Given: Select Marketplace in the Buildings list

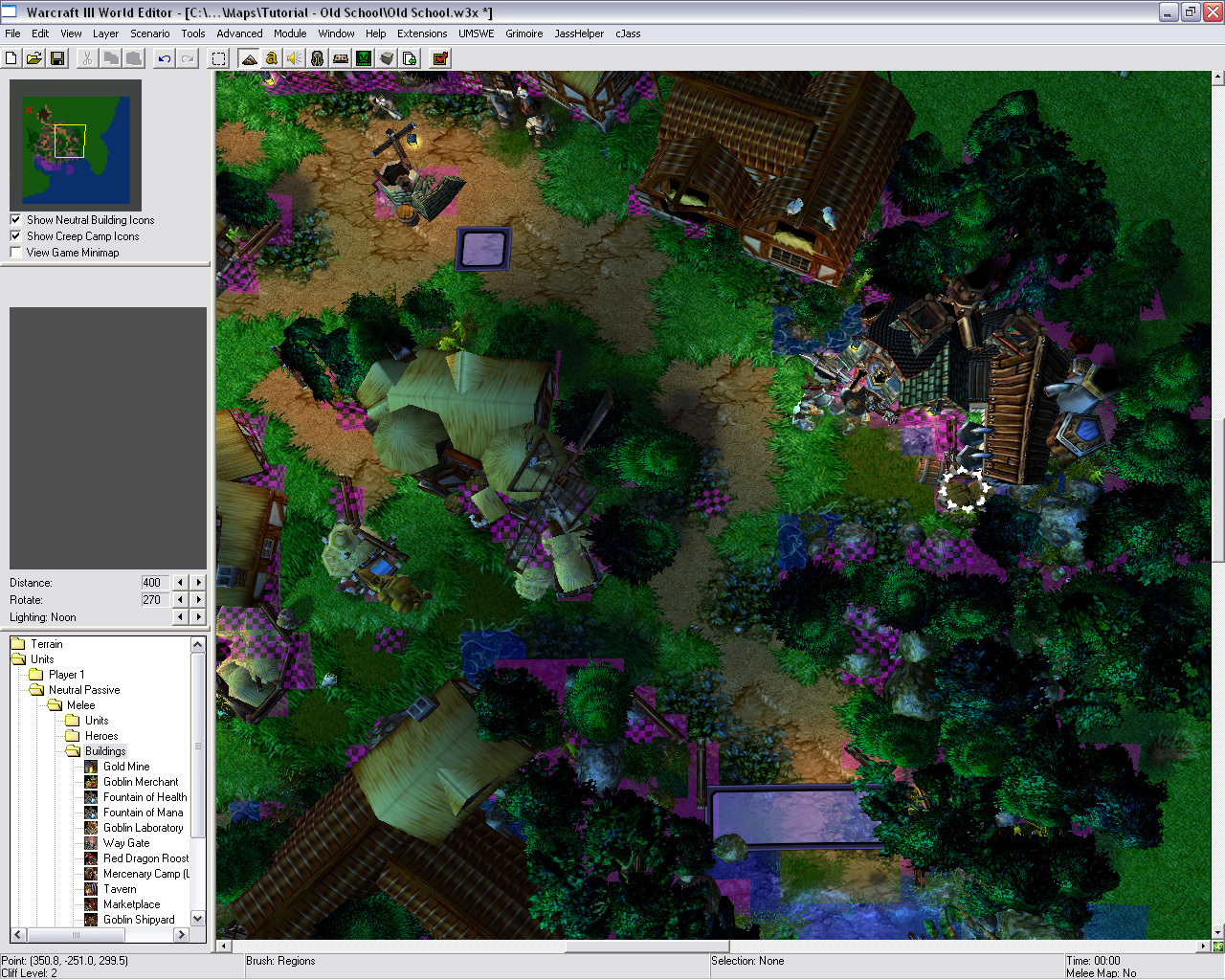Looking at the screenshot, I should (131, 904).
